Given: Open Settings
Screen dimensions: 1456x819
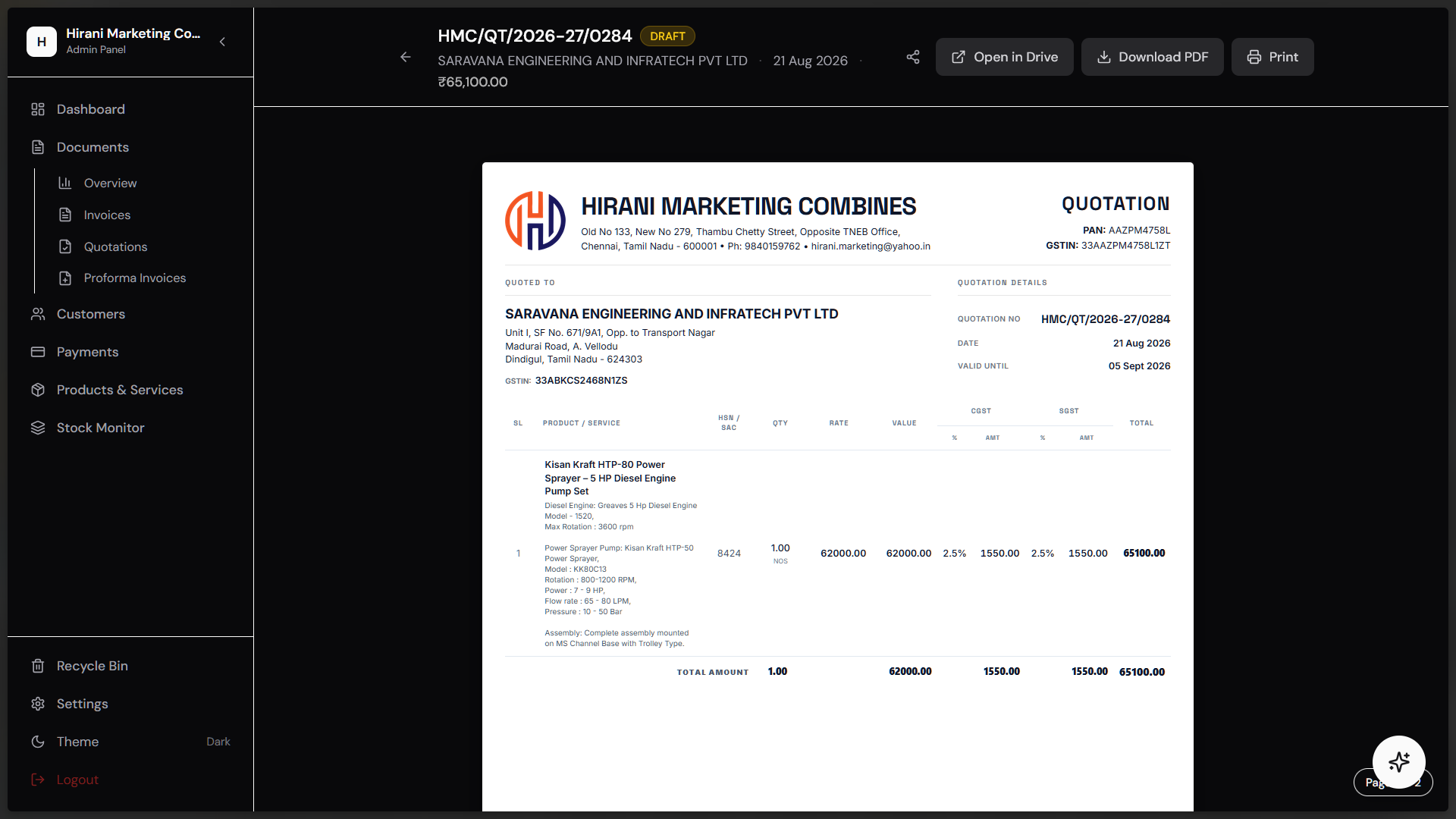Looking at the screenshot, I should coord(130,704).
